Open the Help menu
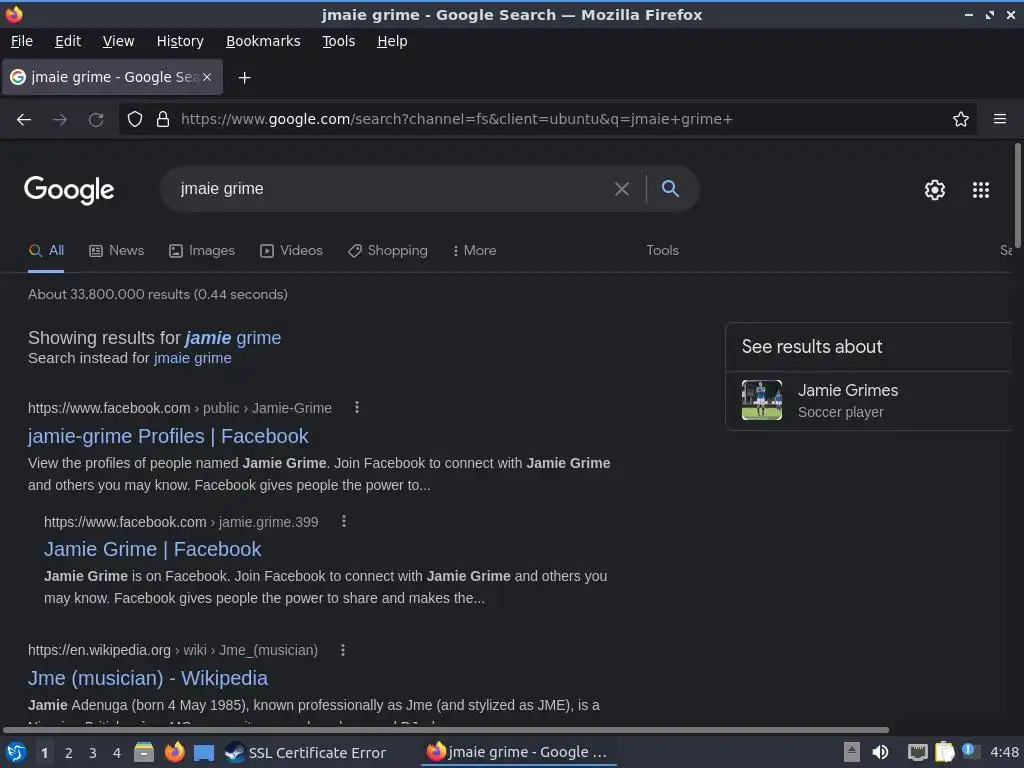 [392, 41]
